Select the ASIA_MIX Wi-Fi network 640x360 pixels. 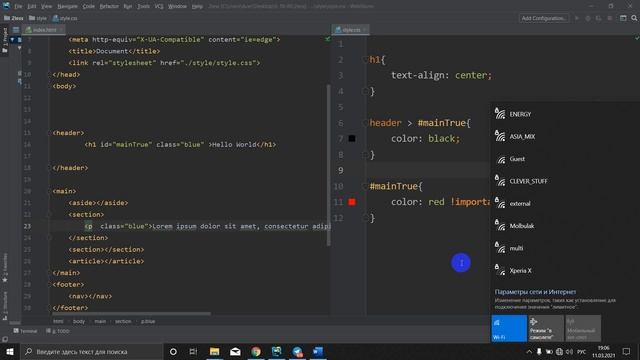tap(565, 137)
